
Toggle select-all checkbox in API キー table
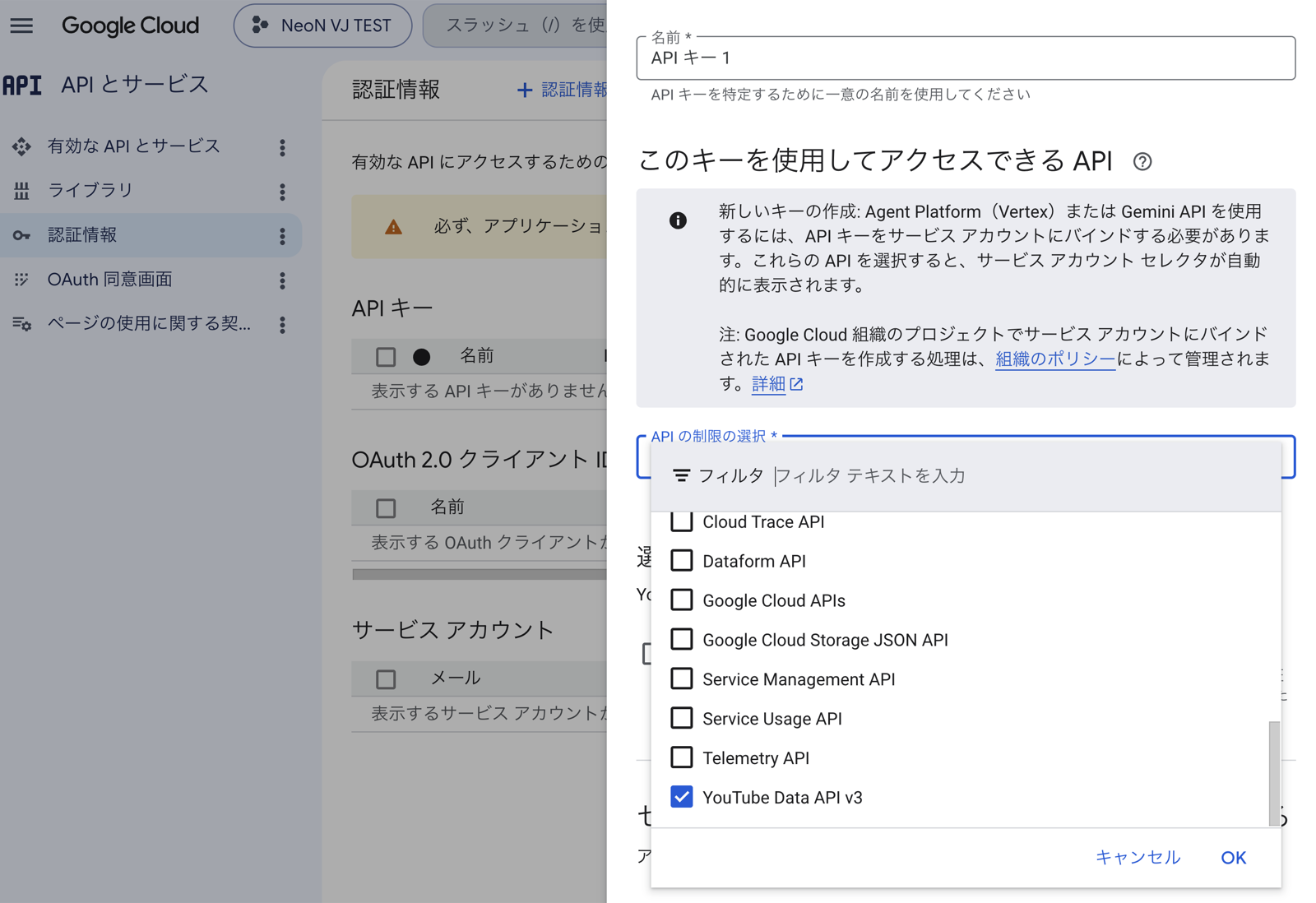[386, 357]
